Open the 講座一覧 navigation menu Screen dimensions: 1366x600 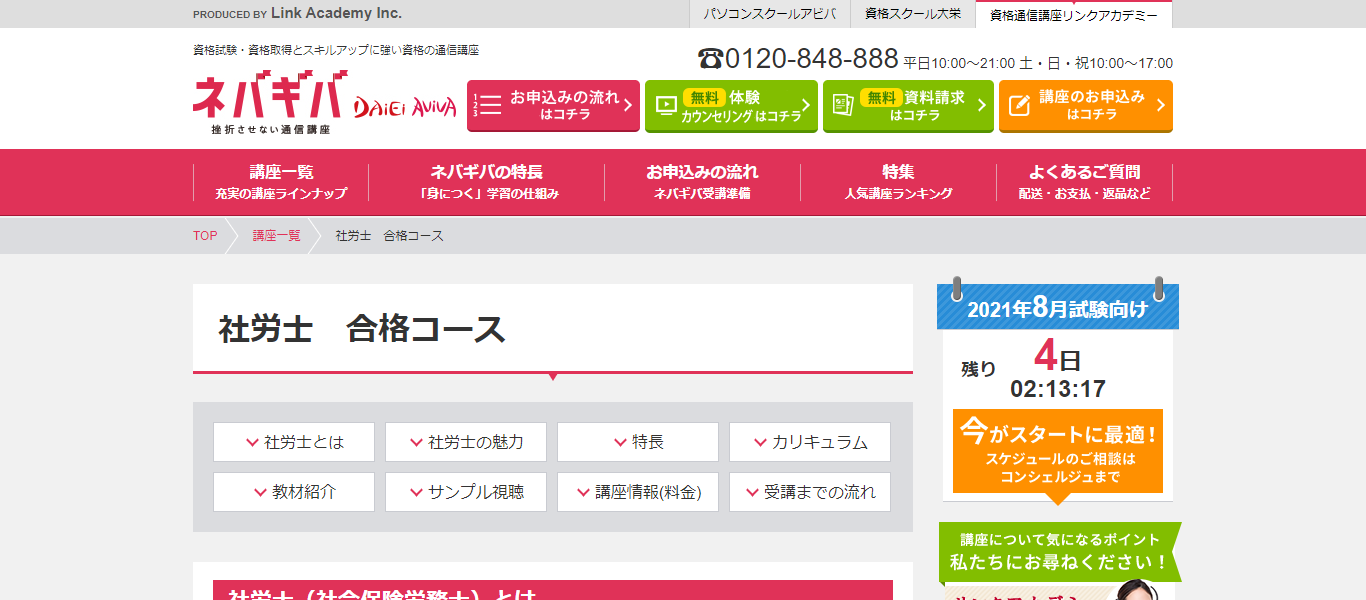(281, 182)
